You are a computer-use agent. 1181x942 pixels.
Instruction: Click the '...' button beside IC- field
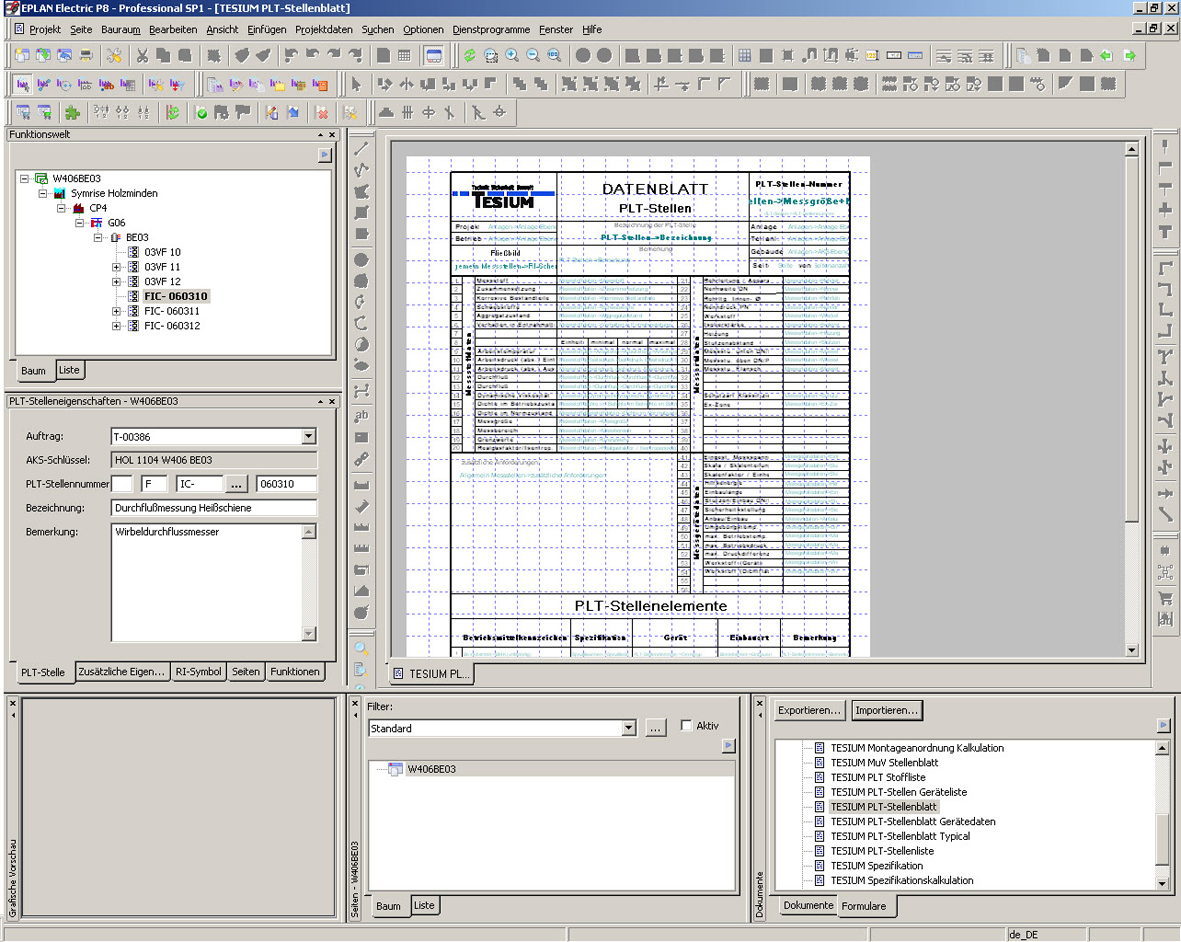[x=236, y=484]
